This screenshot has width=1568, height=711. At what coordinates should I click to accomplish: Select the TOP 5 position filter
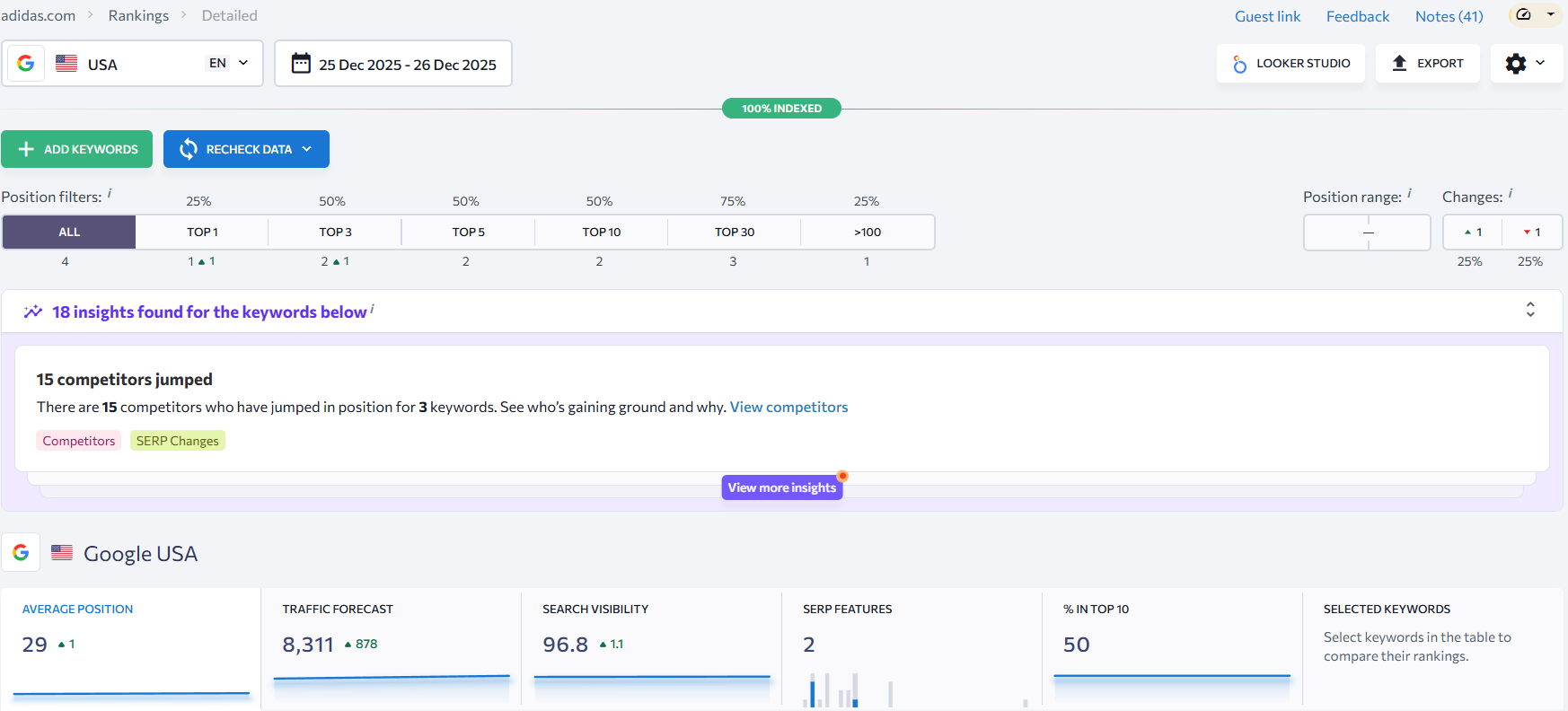point(468,232)
